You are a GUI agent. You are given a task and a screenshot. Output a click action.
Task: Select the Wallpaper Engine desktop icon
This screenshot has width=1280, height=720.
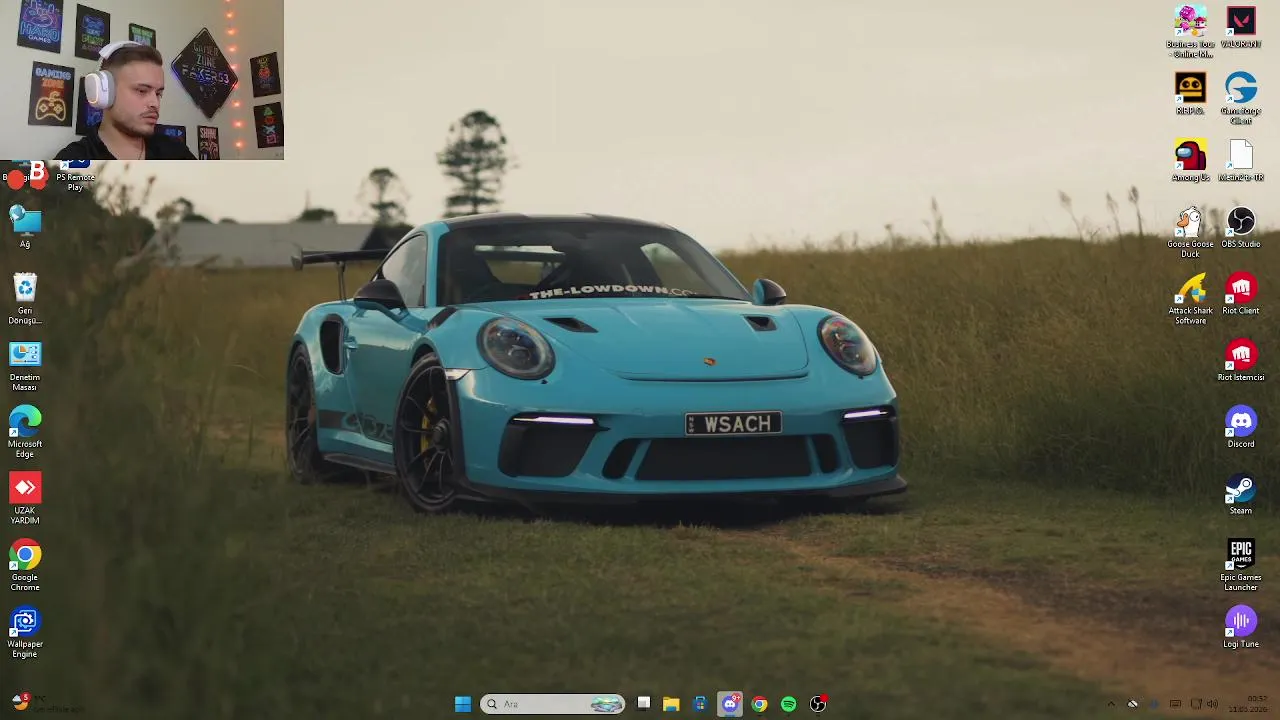click(25, 632)
